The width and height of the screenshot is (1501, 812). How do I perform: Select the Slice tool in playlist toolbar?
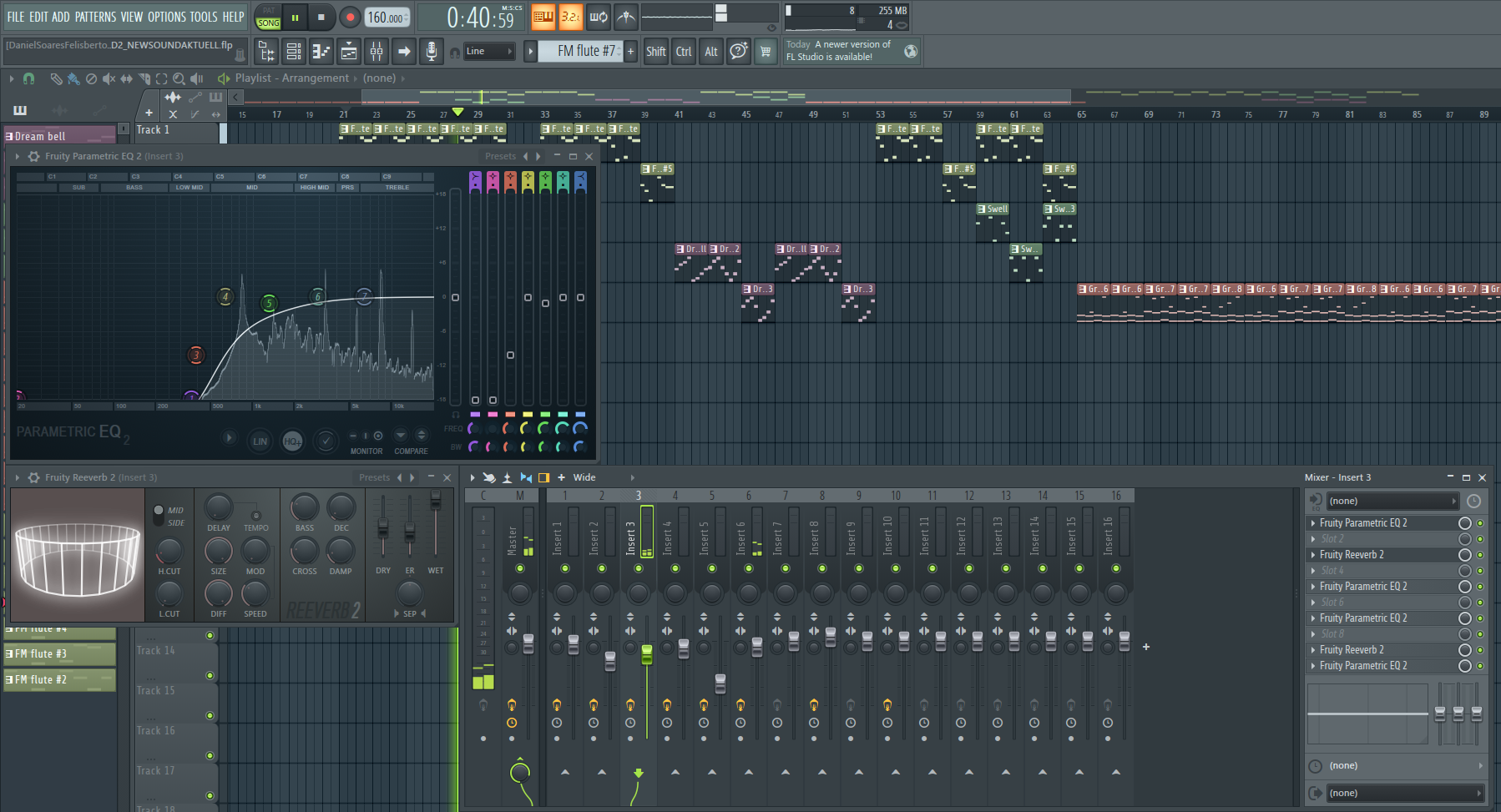(144, 78)
